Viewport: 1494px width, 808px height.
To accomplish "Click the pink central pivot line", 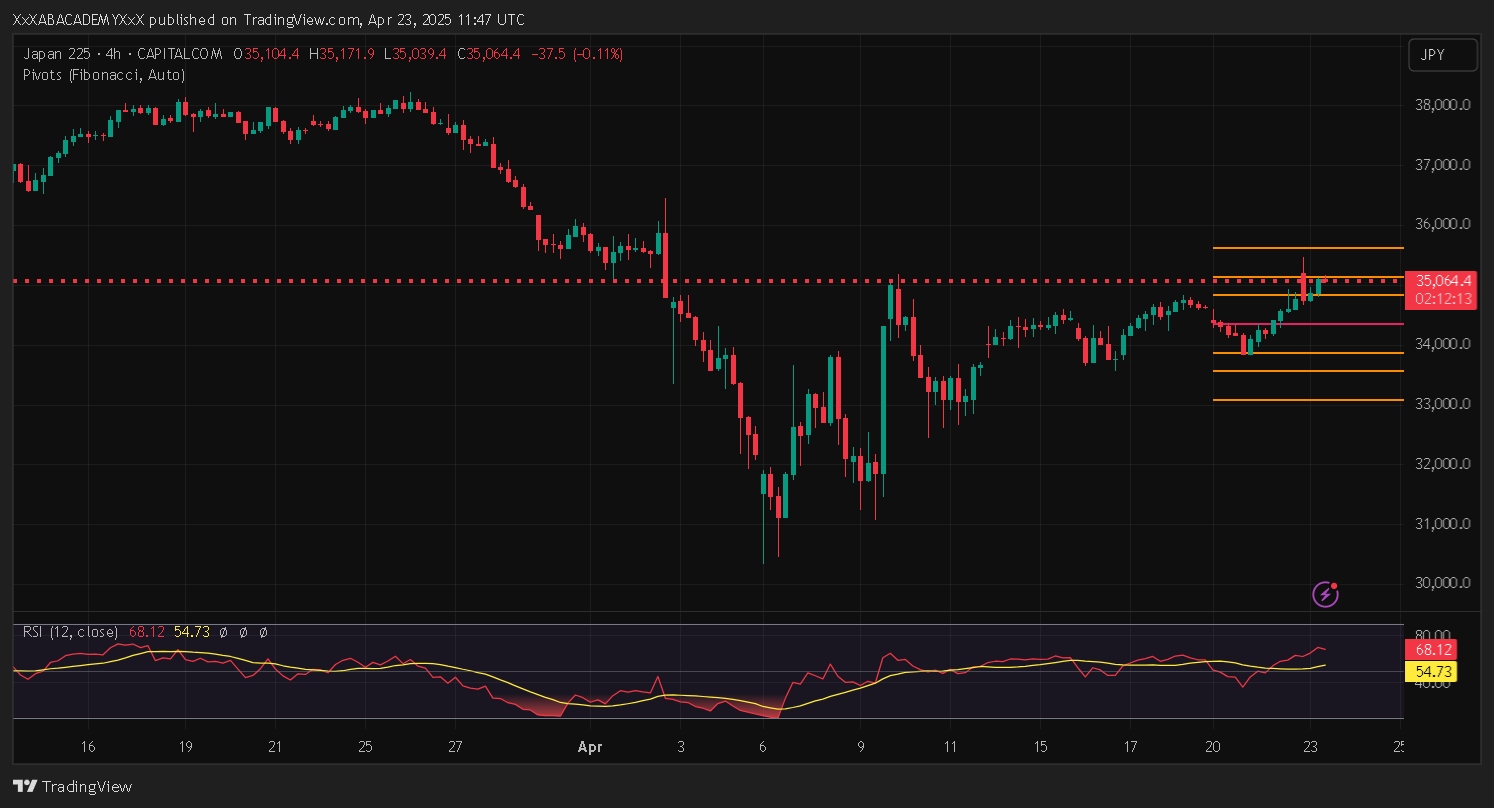I will [x=1340, y=324].
